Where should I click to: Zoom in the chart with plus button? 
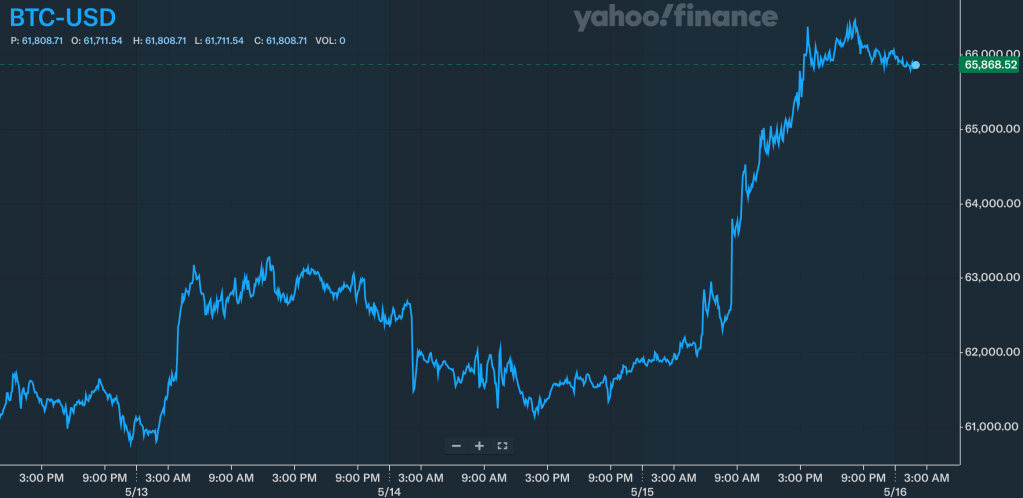click(x=479, y=445)
